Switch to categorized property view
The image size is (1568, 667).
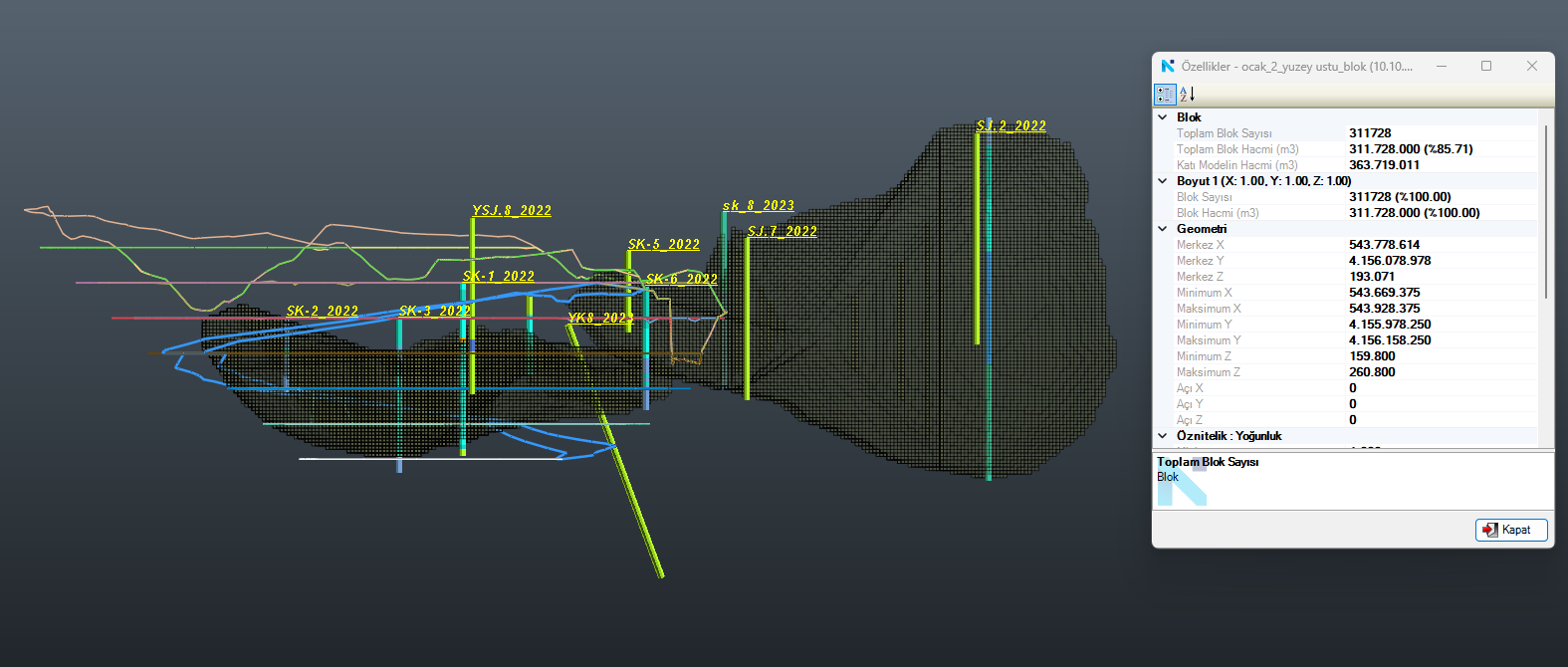1164,95
